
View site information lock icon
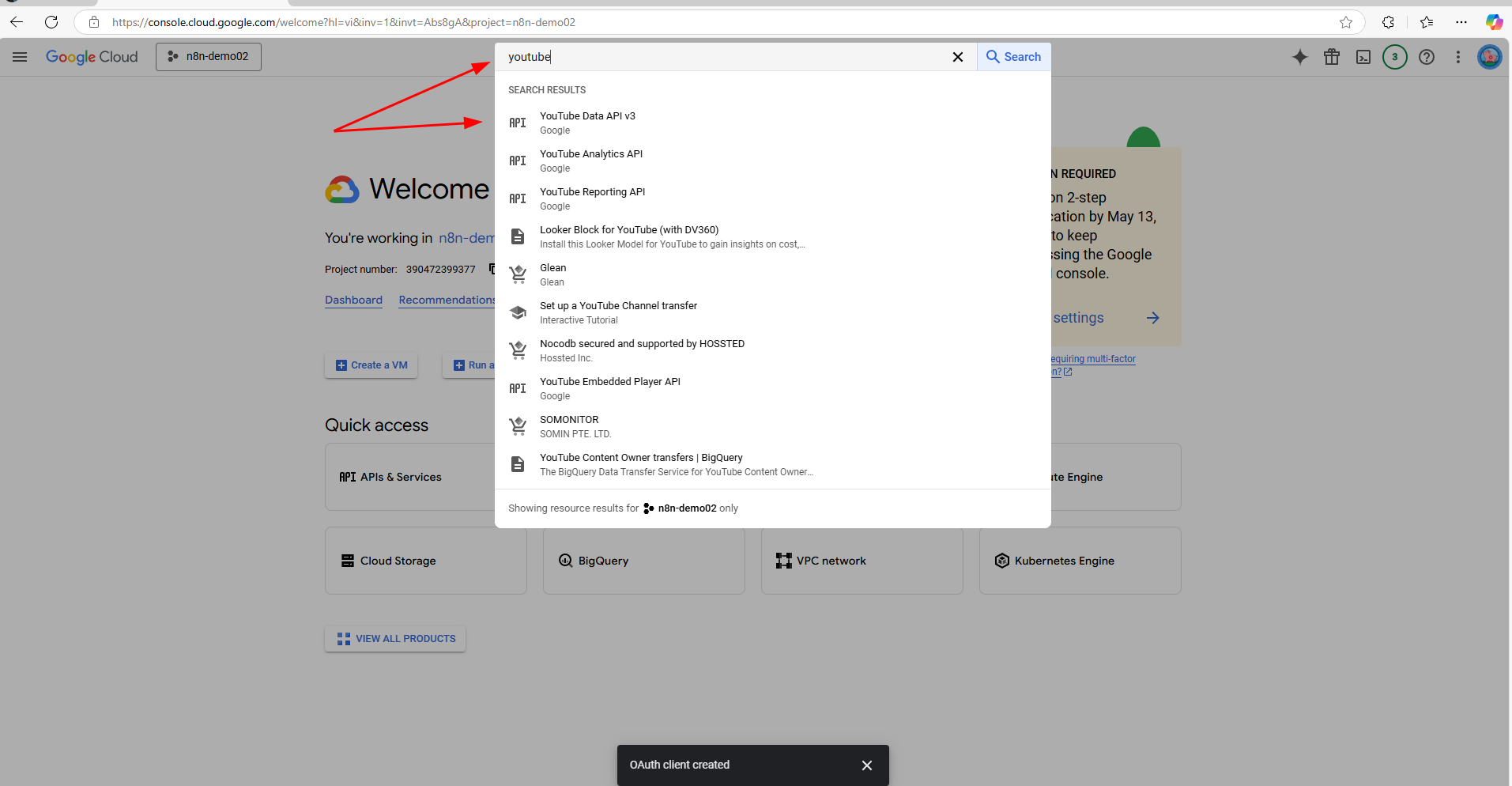pos(94,22)
